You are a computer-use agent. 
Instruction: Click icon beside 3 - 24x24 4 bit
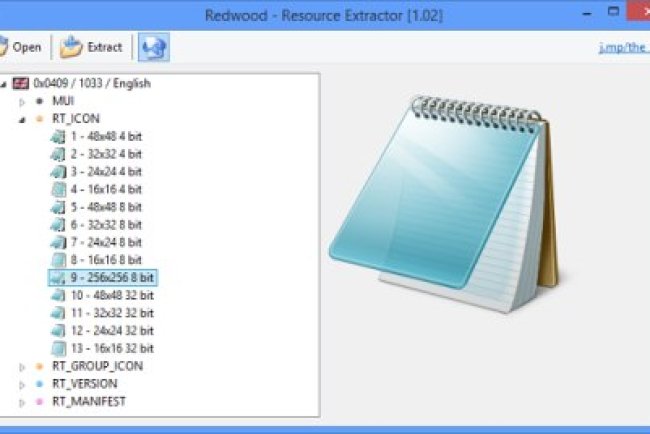pyautogui.click(x=58, y=172)
